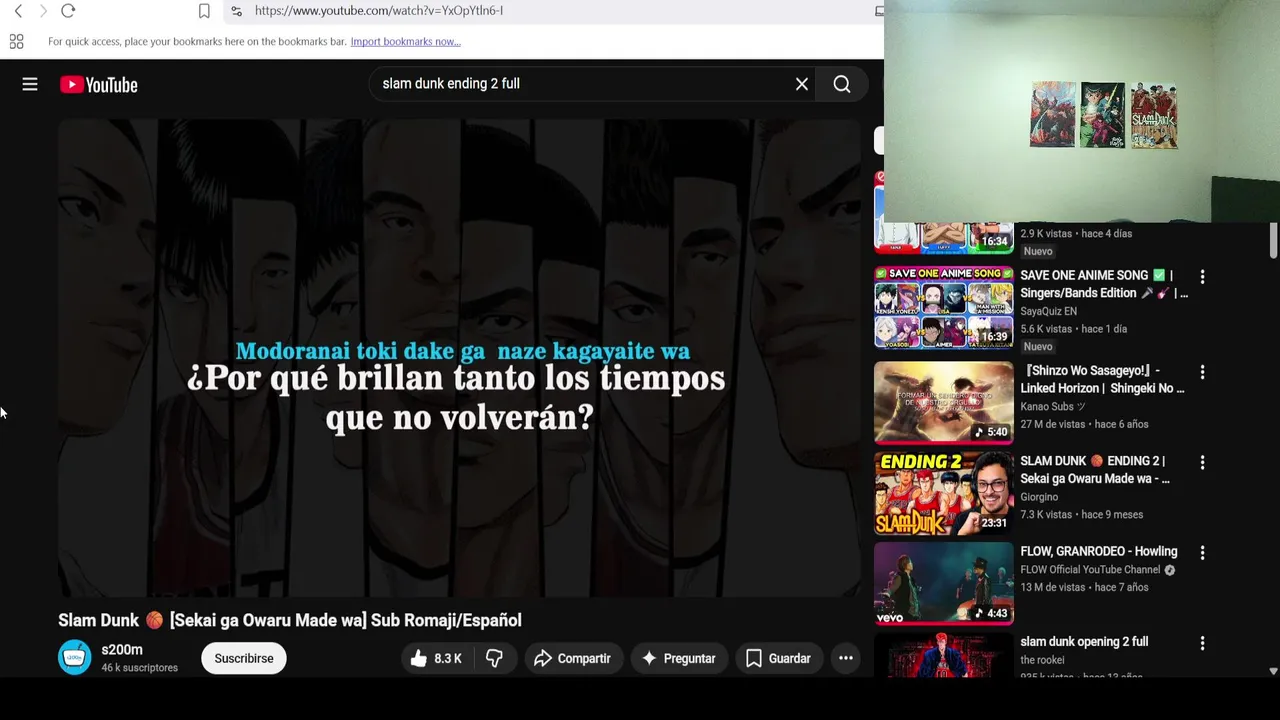This screenshot has height=720, width=1280.
Task: Share the video with Compartir
Action: [x=572, y=658]
